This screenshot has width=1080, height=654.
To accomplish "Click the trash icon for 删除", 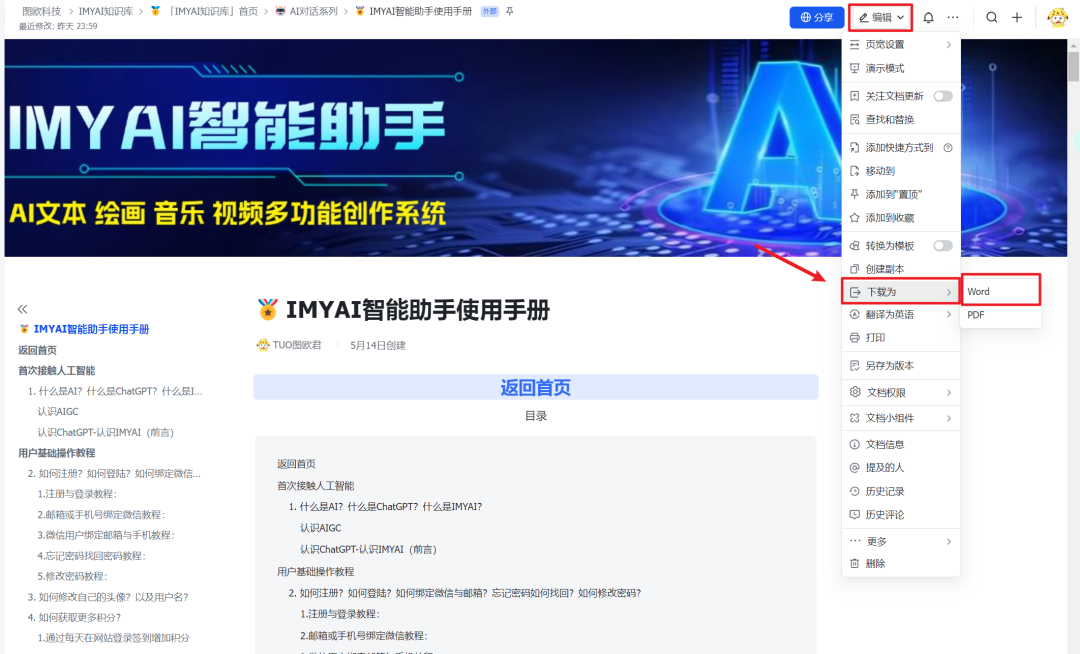I will 855,563.
